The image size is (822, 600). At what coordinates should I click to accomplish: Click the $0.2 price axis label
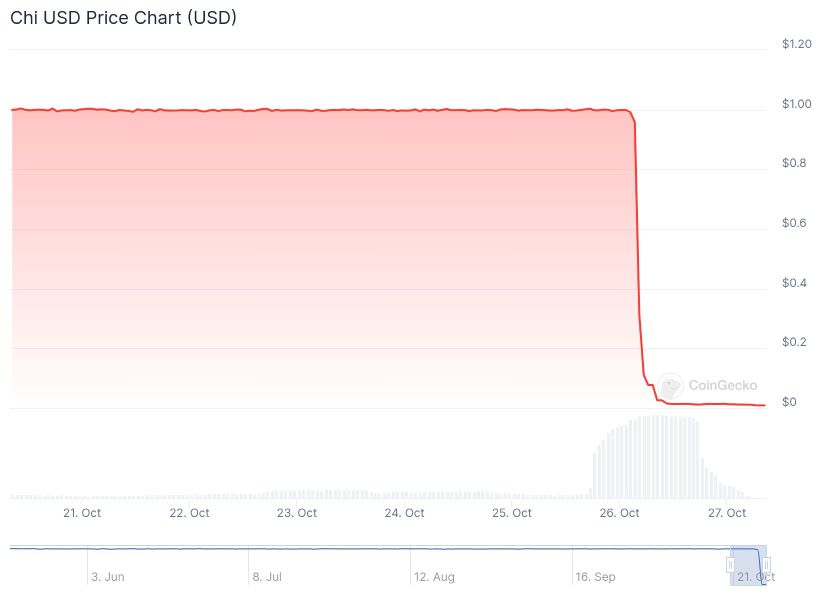794,342
